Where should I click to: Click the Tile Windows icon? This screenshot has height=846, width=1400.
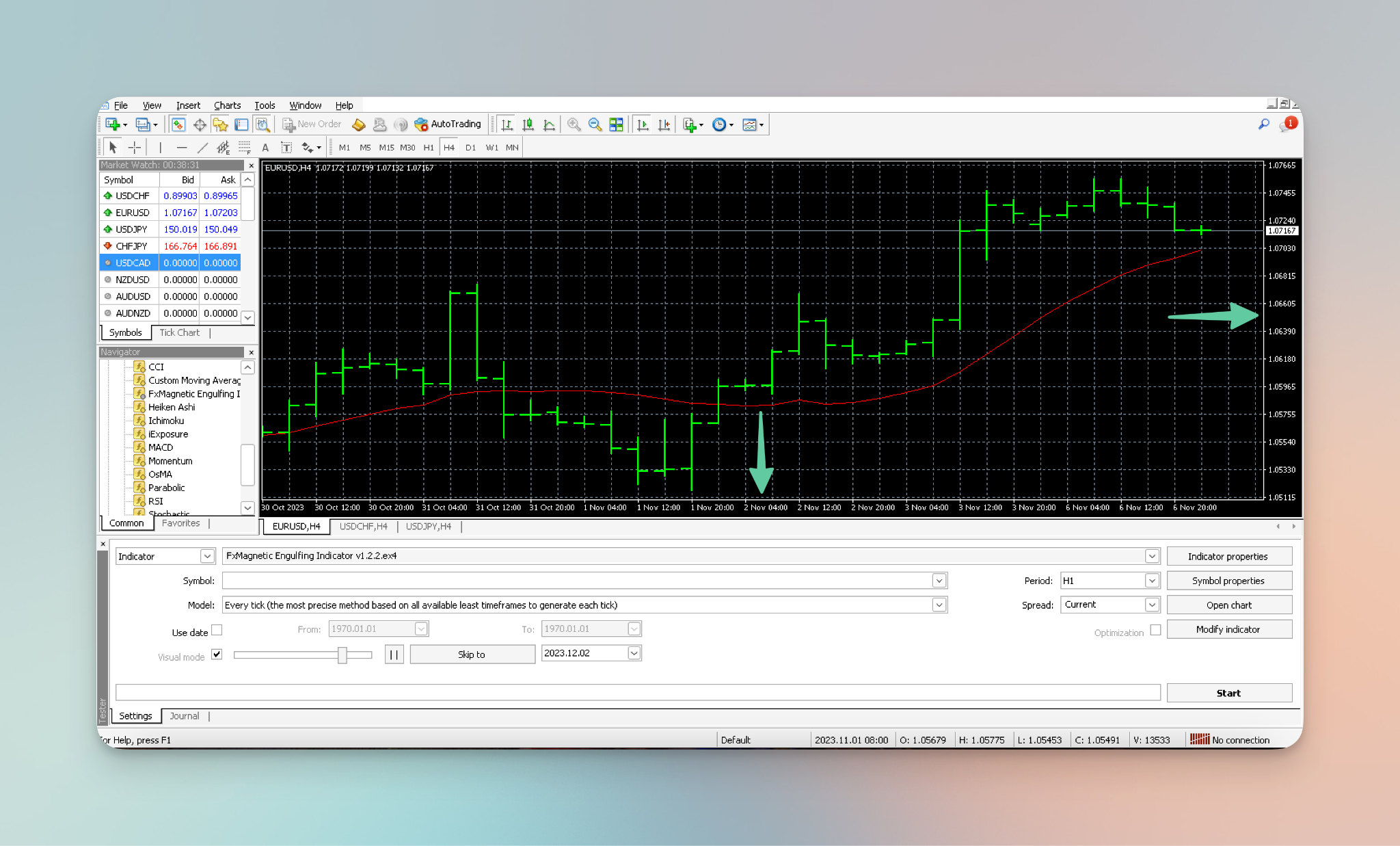point(616,124)
